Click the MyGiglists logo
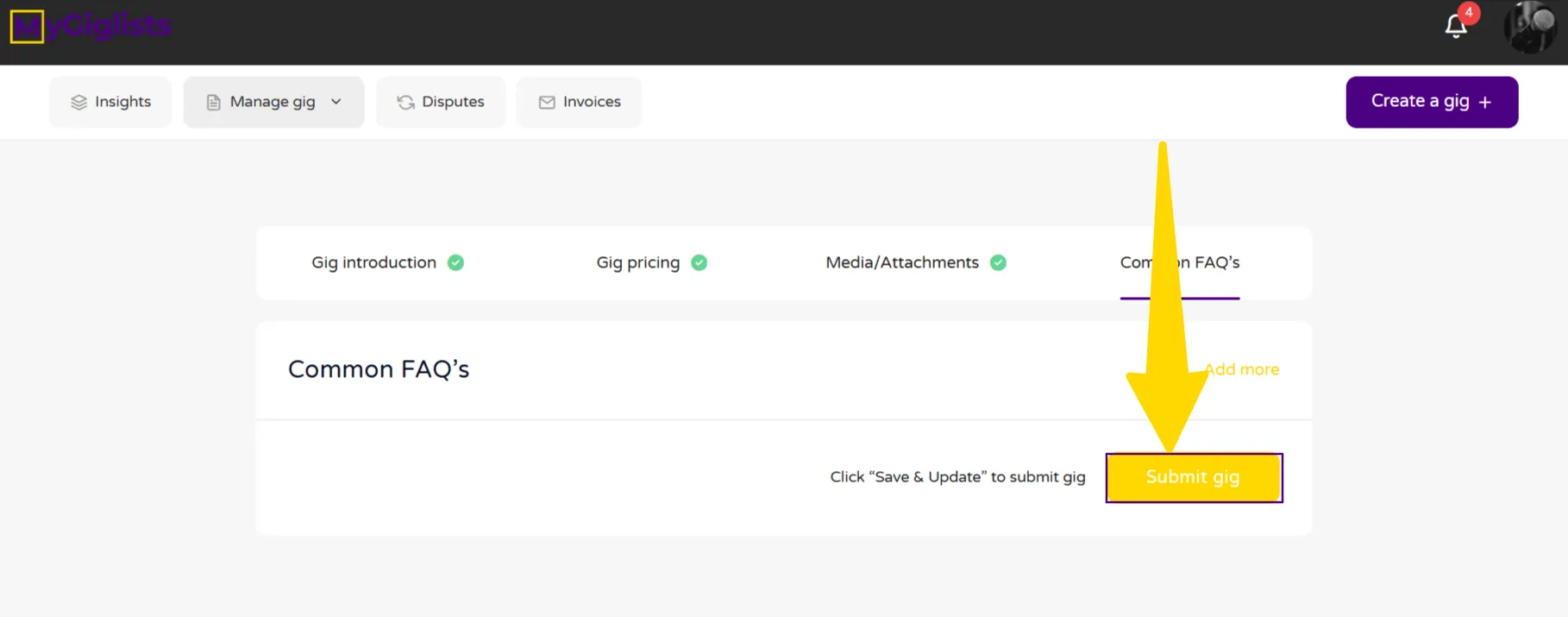This screenshot has height=617, width=1568. [x=90, y=27]
